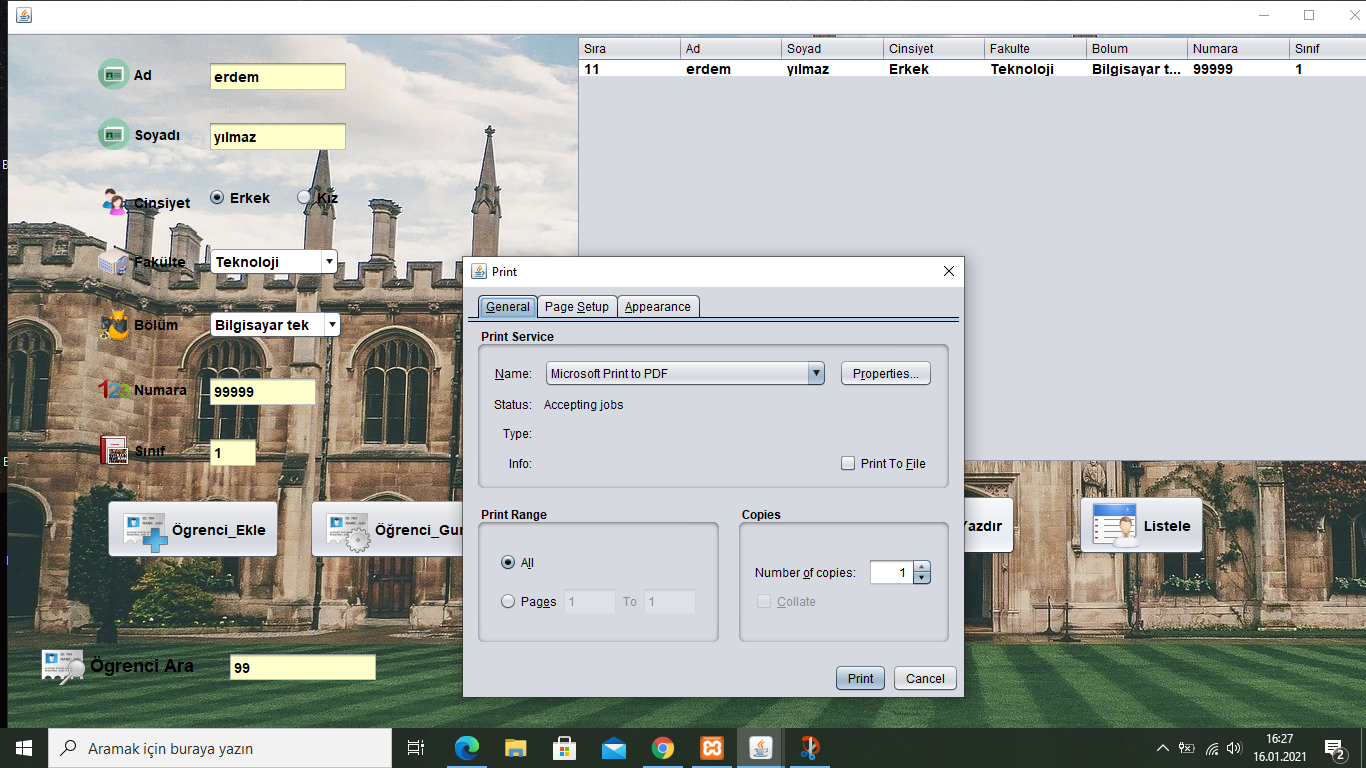1366x768 pixels.
Task: Open Google Chrome from the taskbar
Action: coord(662,748)
